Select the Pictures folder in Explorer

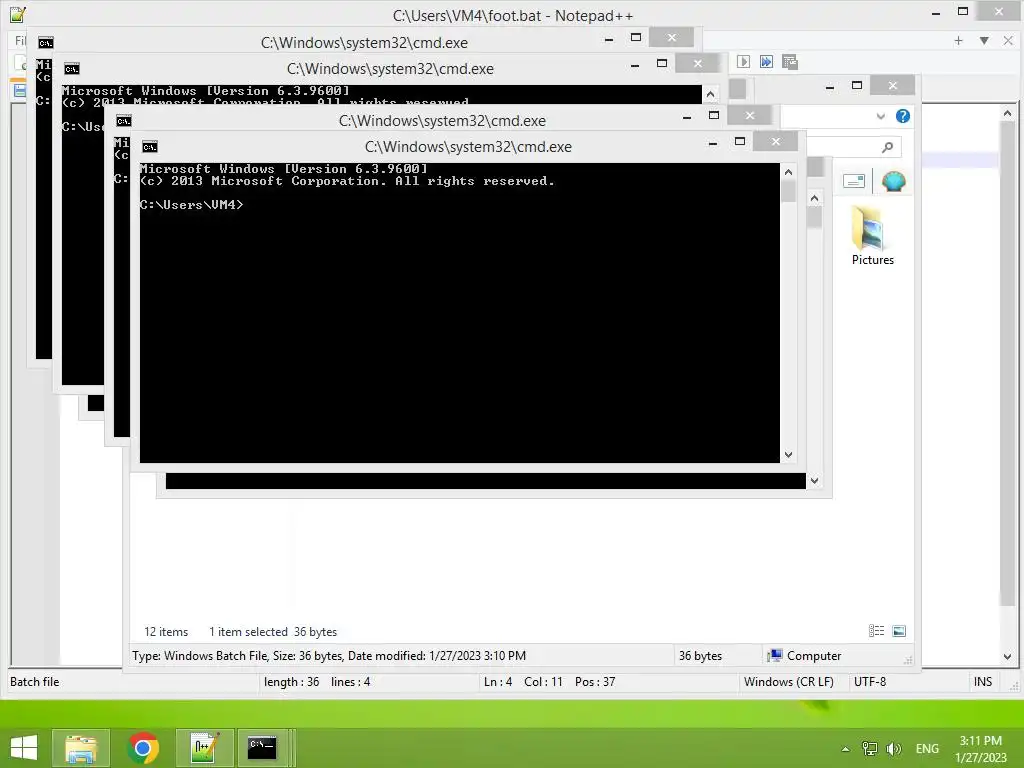tap(872, 235)
